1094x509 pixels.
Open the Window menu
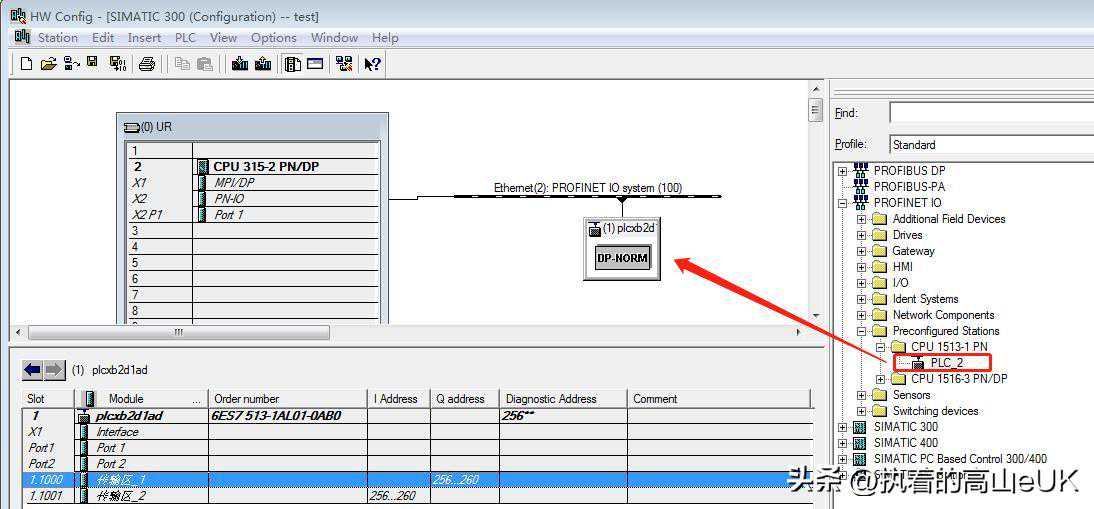[x=334, y=38]
